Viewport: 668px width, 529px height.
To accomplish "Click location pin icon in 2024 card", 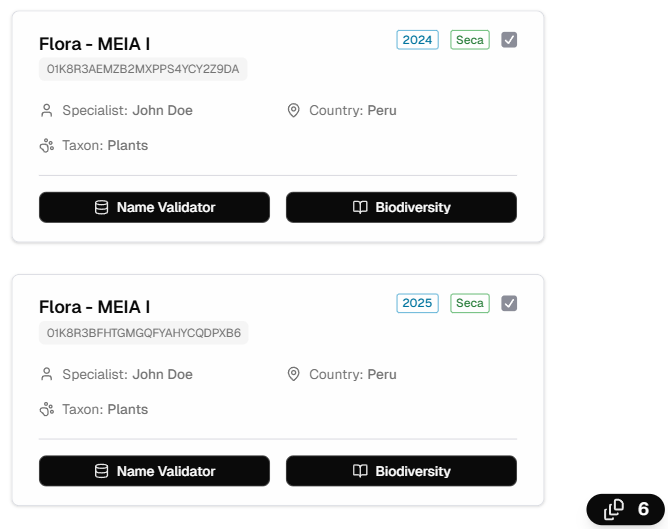I will click(293, 110).
